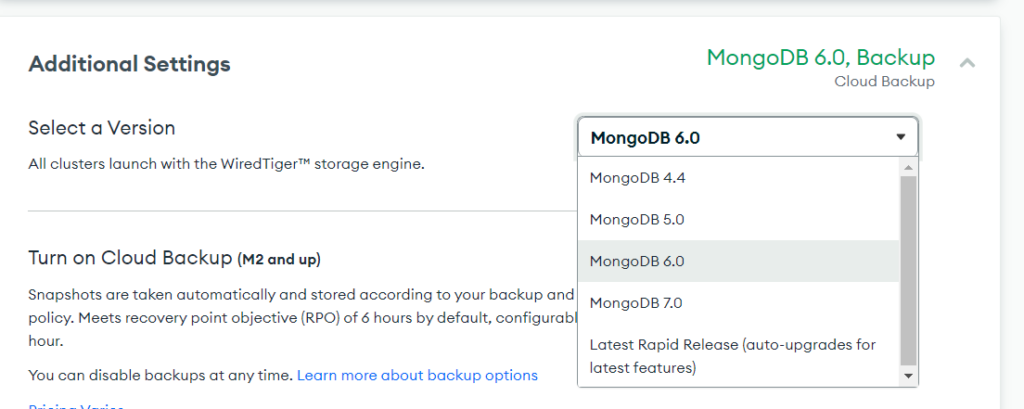Click the dropdown list scroll down arrow

tap(908, 376)
